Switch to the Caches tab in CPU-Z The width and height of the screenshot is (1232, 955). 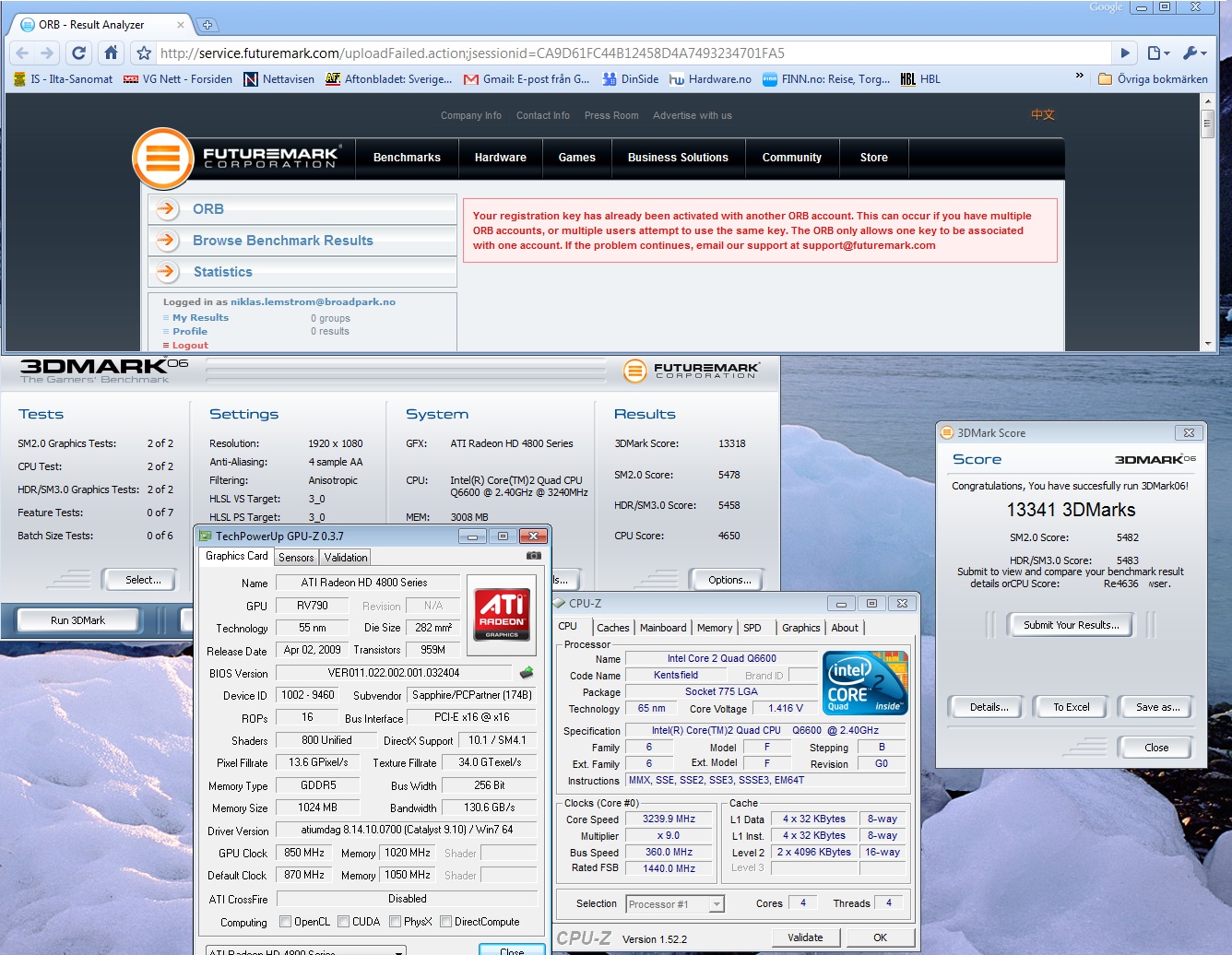pos(612,628)
